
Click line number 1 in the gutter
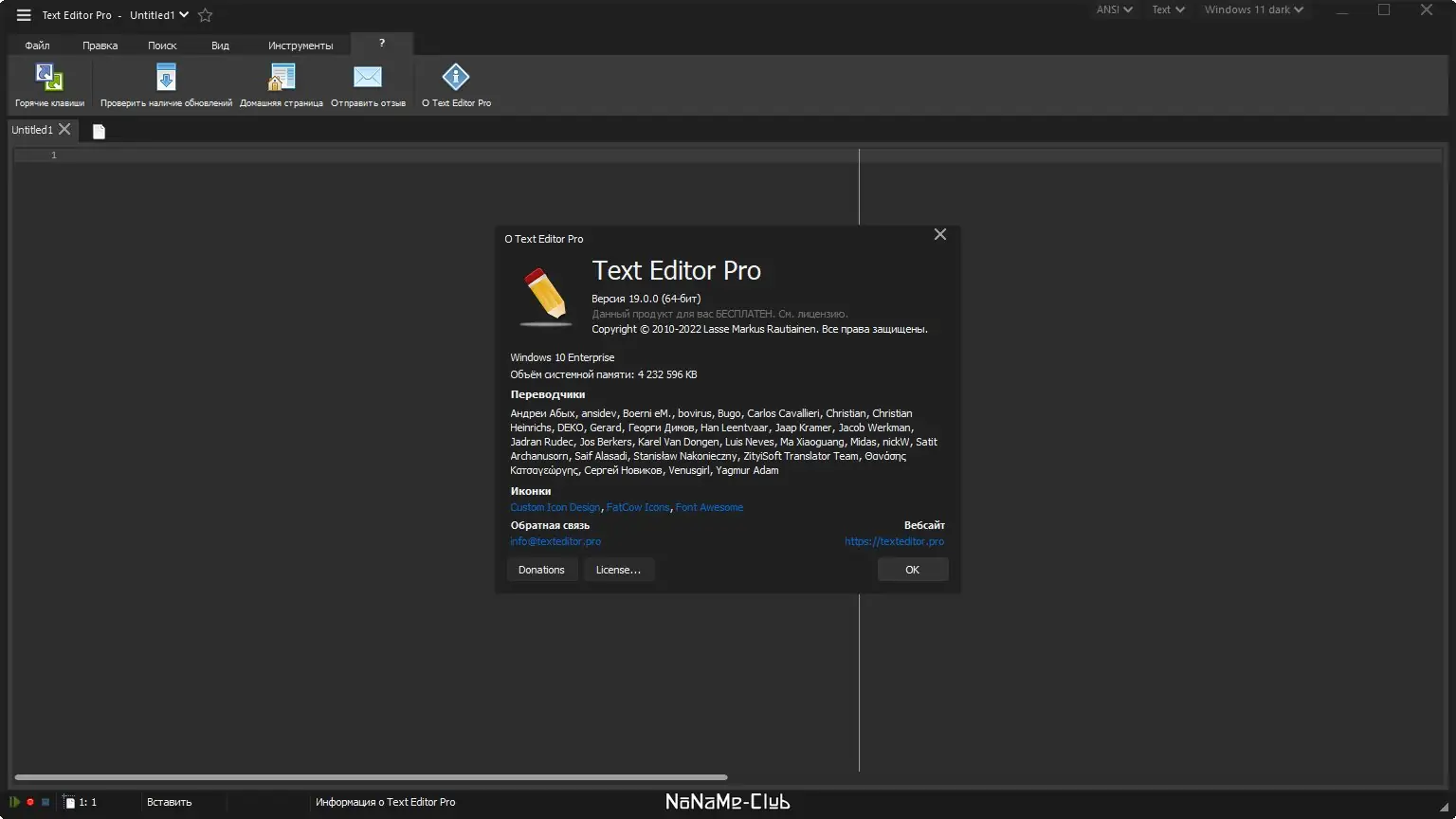tap(54, 155)
